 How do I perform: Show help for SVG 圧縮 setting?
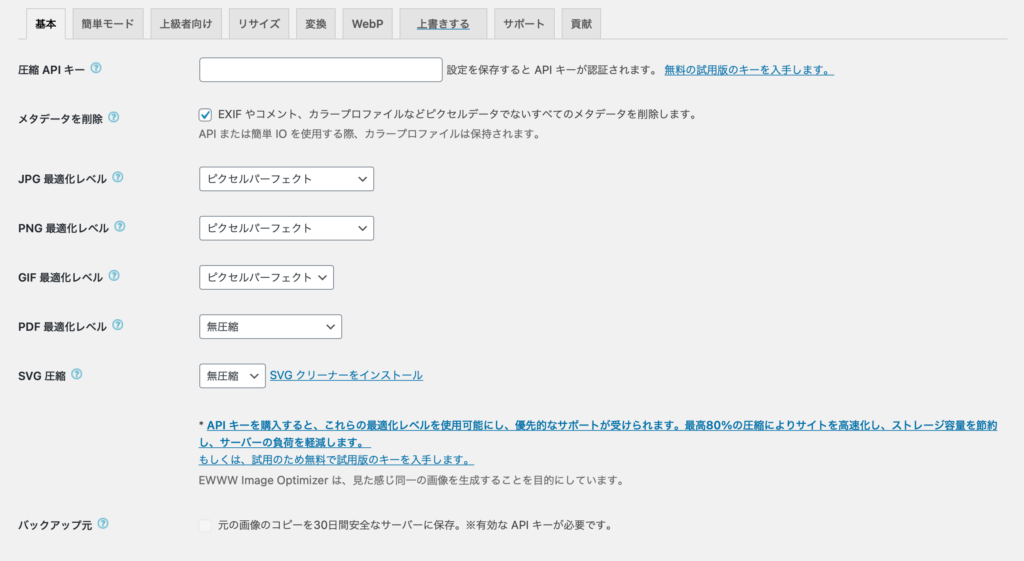77,374
